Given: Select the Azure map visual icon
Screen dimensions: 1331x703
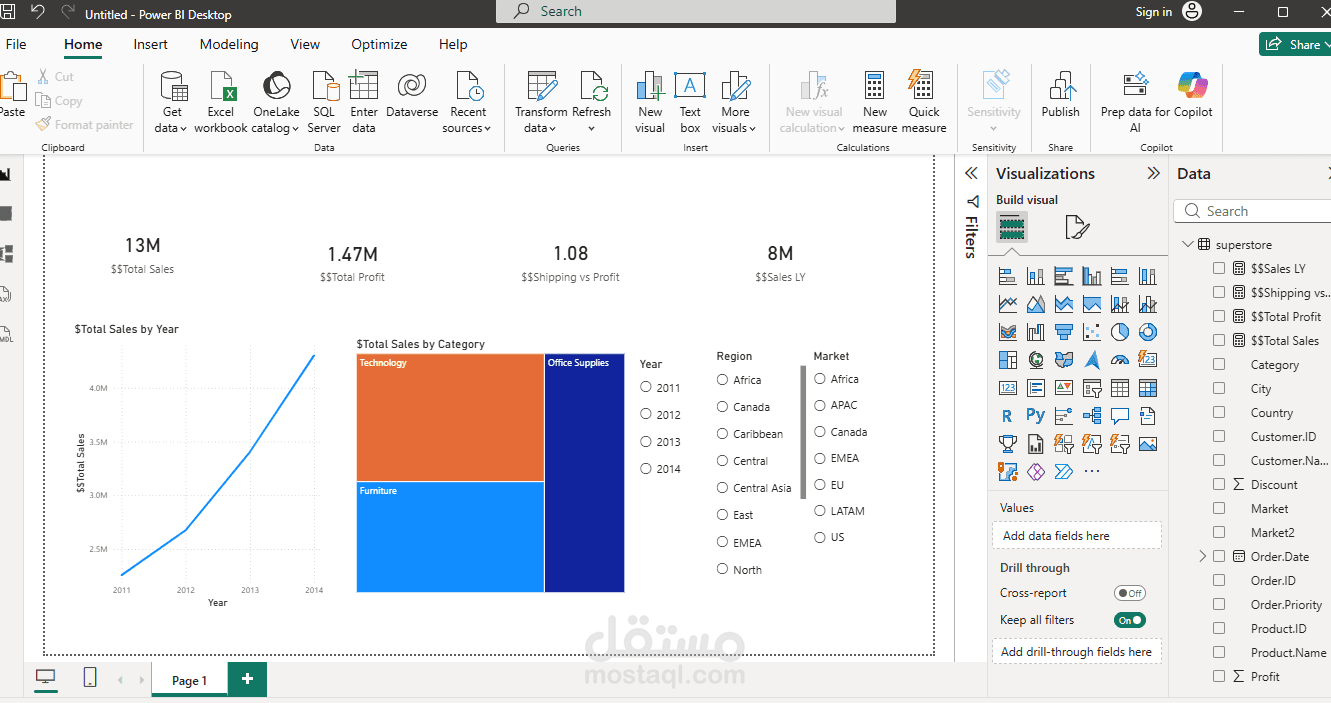Looking at the screenshot, I should point(1092,359).
